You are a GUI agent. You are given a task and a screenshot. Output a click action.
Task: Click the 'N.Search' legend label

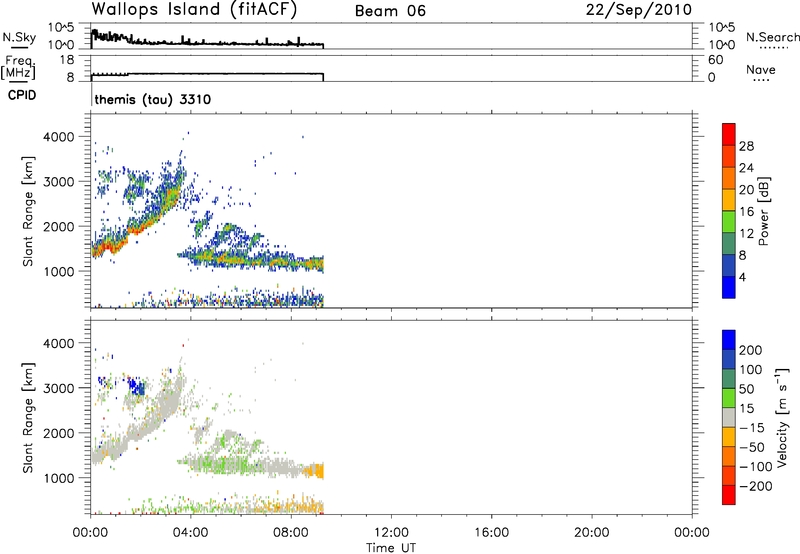click(772, 37)
